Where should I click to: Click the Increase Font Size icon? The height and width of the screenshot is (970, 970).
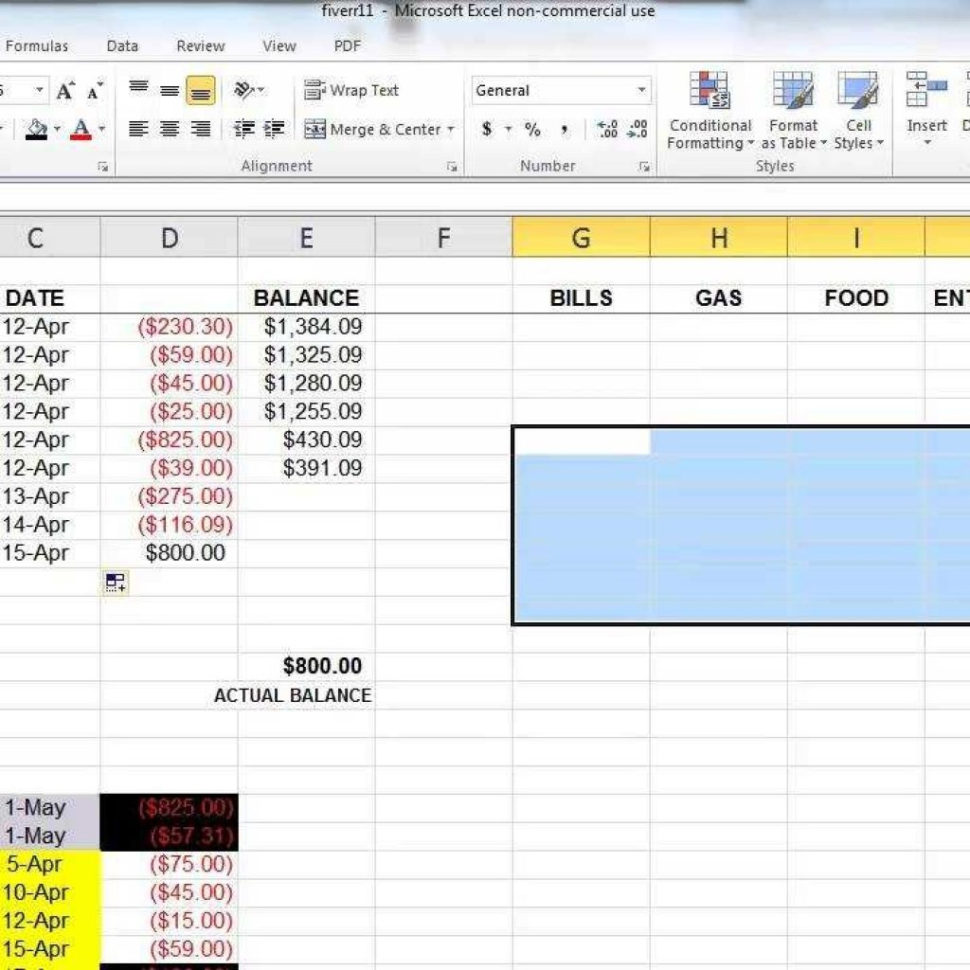[63, 89]
